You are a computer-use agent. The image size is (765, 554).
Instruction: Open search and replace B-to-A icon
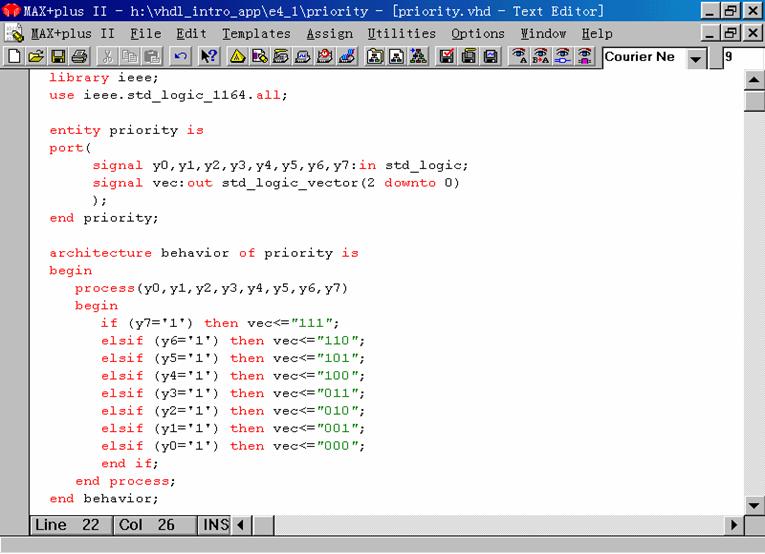[541, 57]
